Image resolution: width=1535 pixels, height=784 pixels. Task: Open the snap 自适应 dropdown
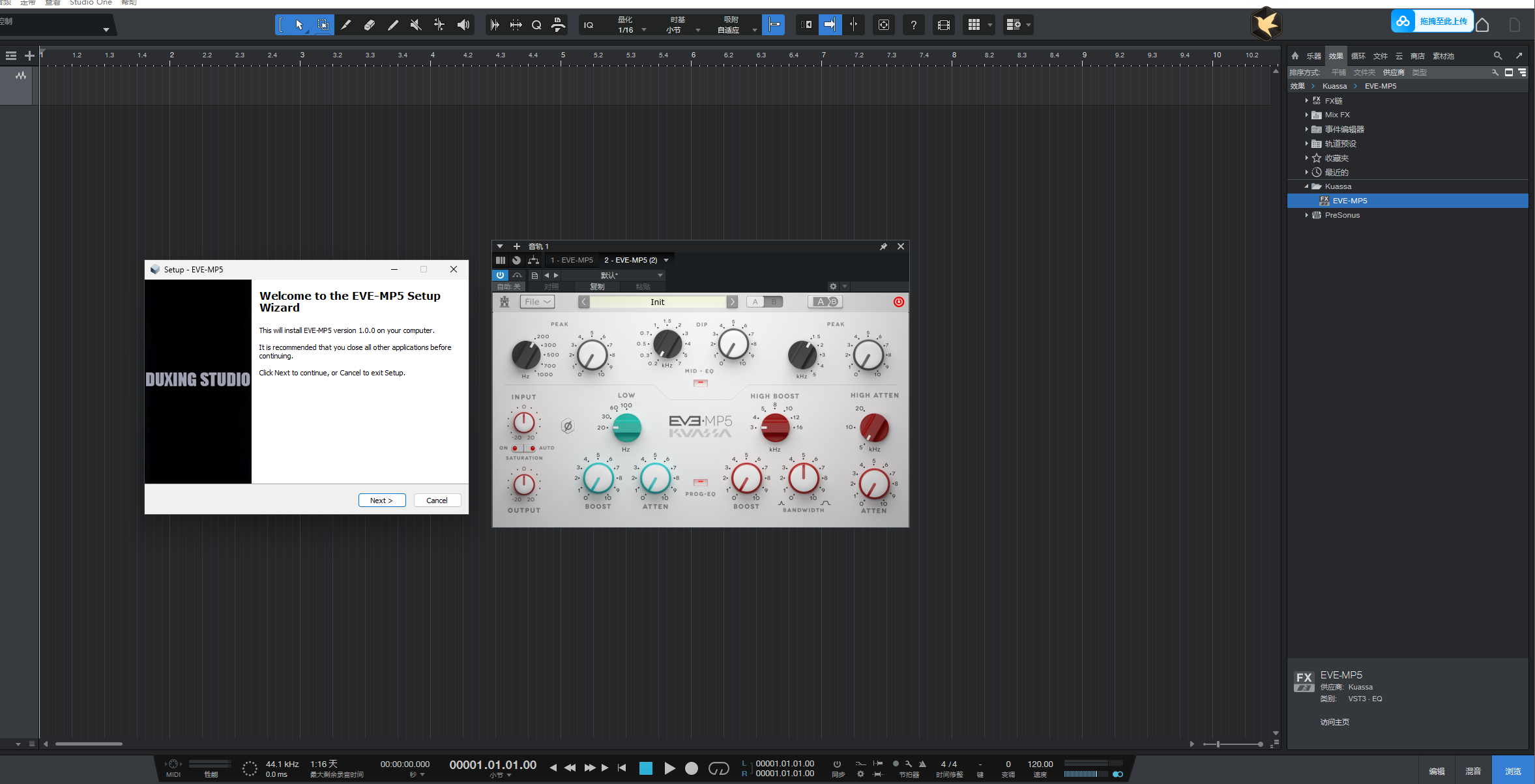(737, 30)
